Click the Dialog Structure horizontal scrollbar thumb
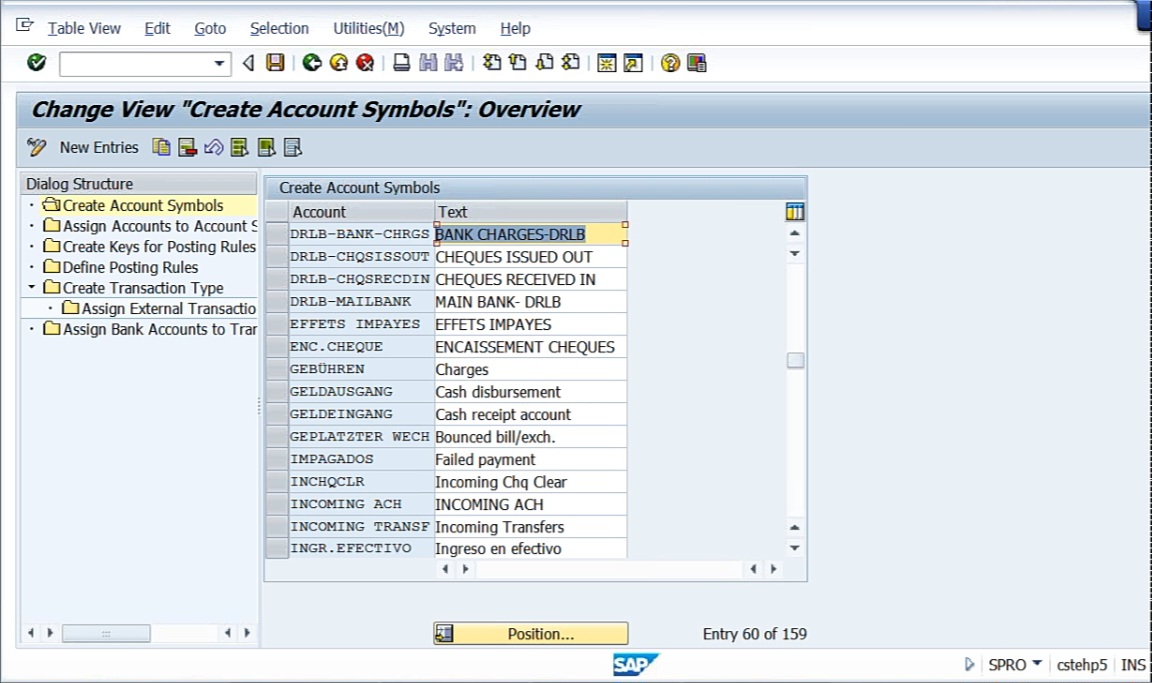This screenshot has width=1152, height=683. tap(107, 633)
